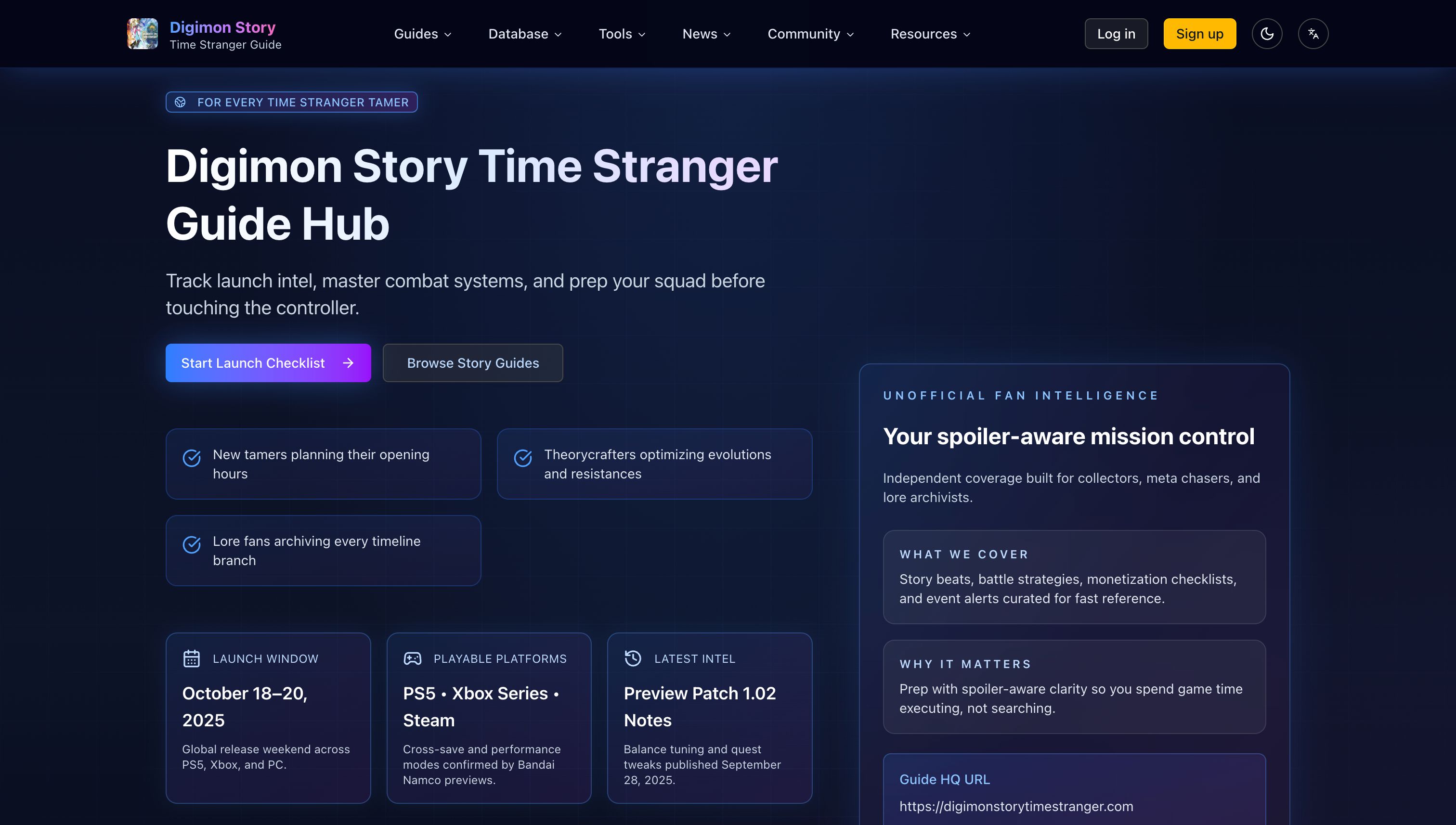
Task: Expand the Guides dropdown menu
Action: pos(422,34)
